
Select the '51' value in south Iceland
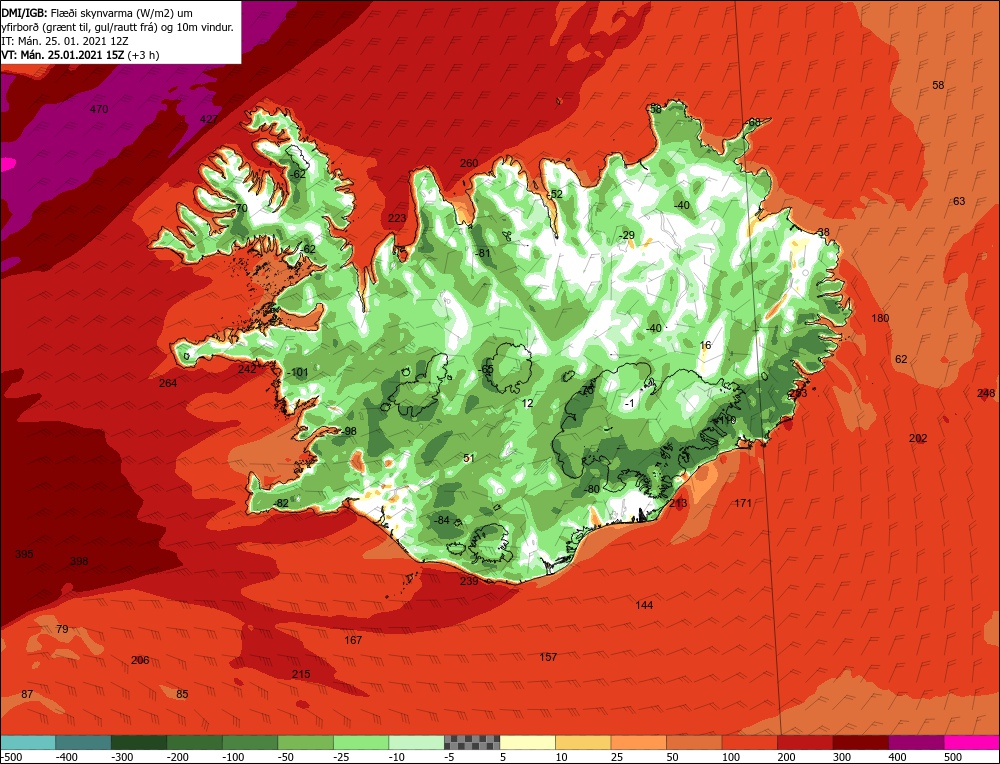pyautogui.click(x=469, y=458)
